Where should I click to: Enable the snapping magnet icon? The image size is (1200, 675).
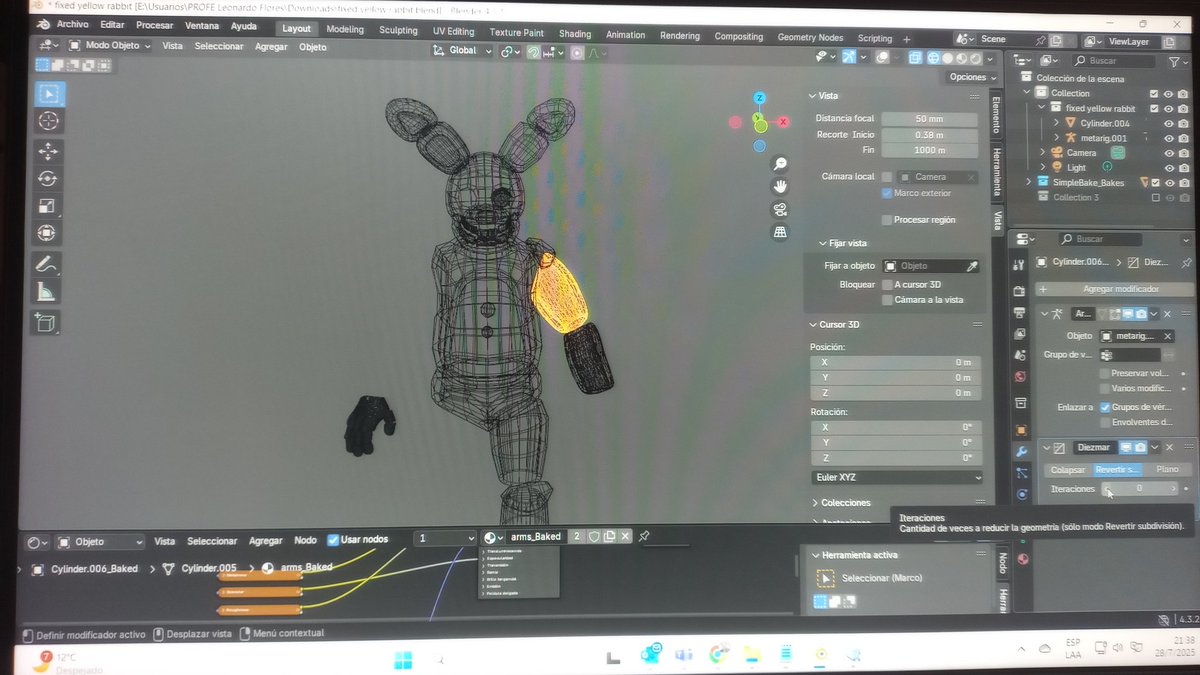(x=534, y=51)
